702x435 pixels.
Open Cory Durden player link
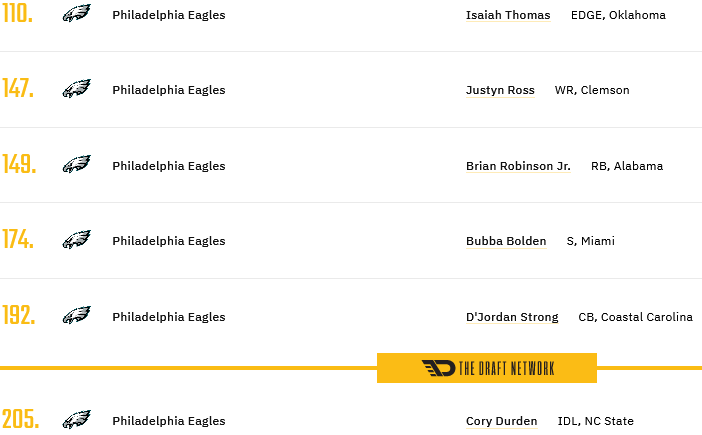501,421
